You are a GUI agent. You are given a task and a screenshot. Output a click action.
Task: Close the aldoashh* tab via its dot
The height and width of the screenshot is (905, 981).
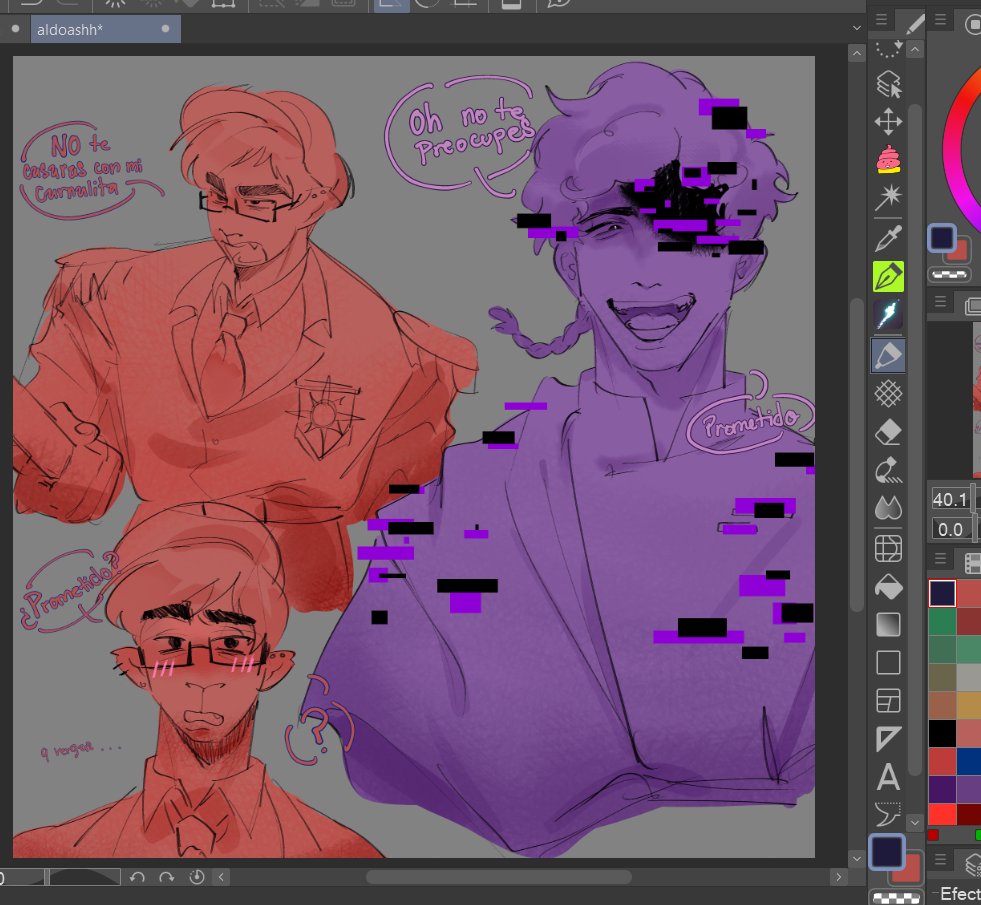(x=165, y=29)
